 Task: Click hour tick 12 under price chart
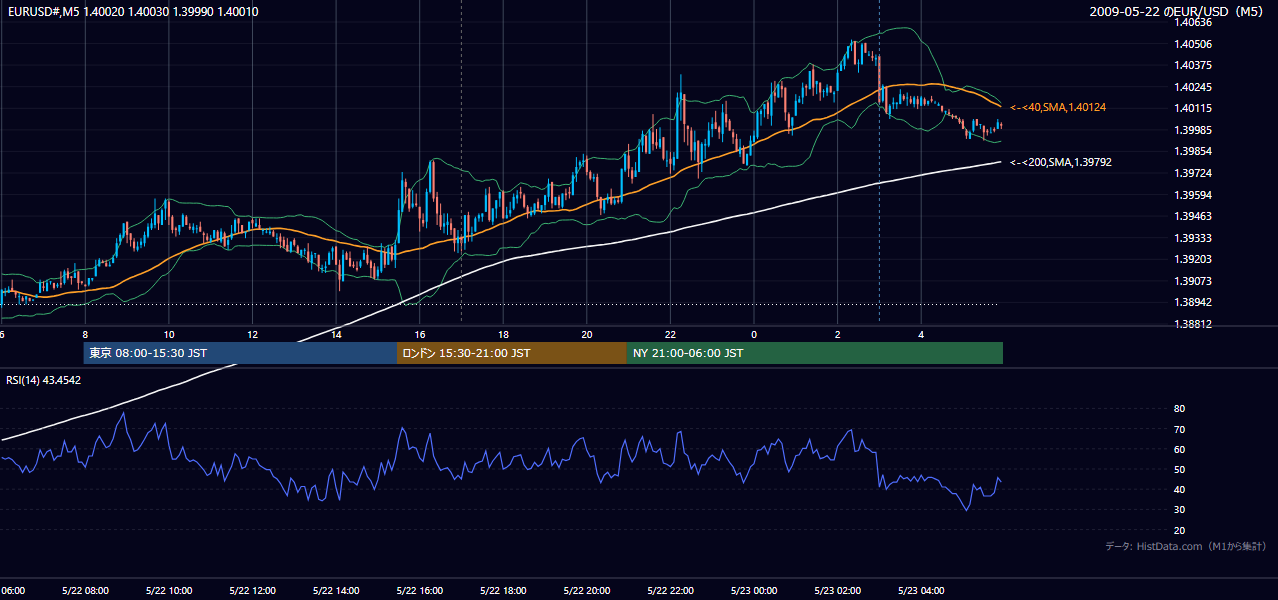(252, 334)
